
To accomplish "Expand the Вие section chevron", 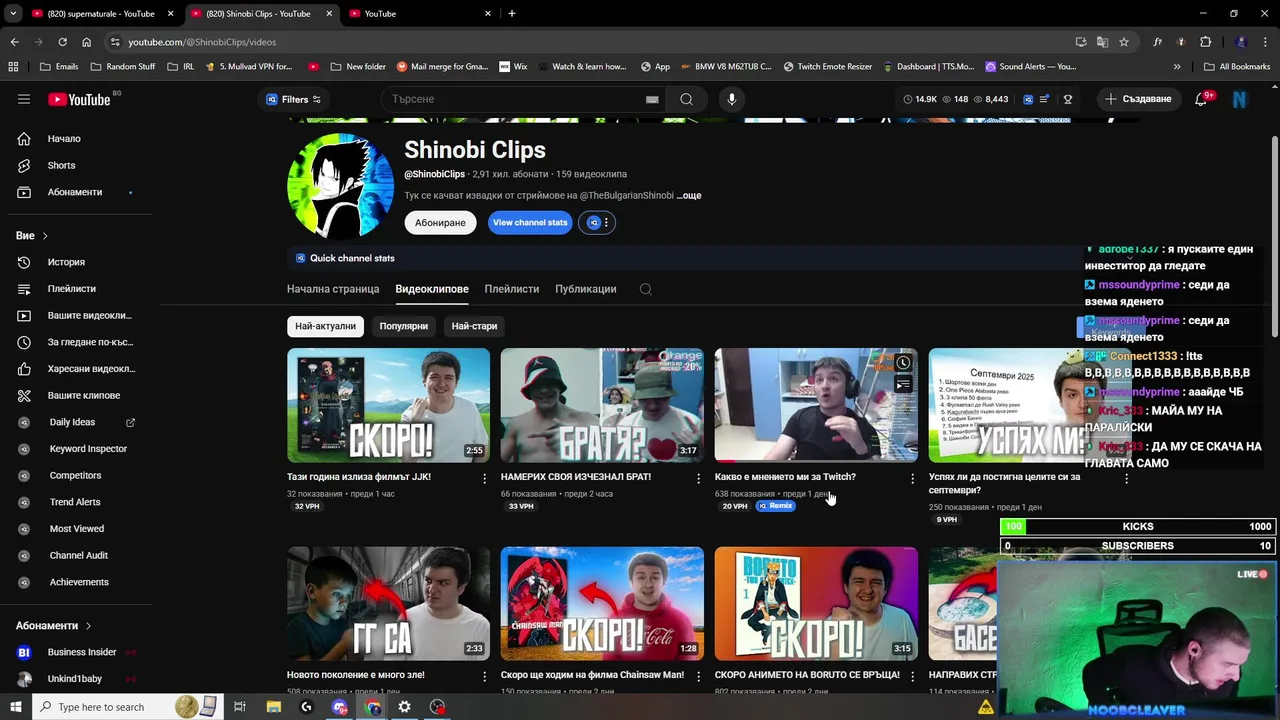I will 45,236.
